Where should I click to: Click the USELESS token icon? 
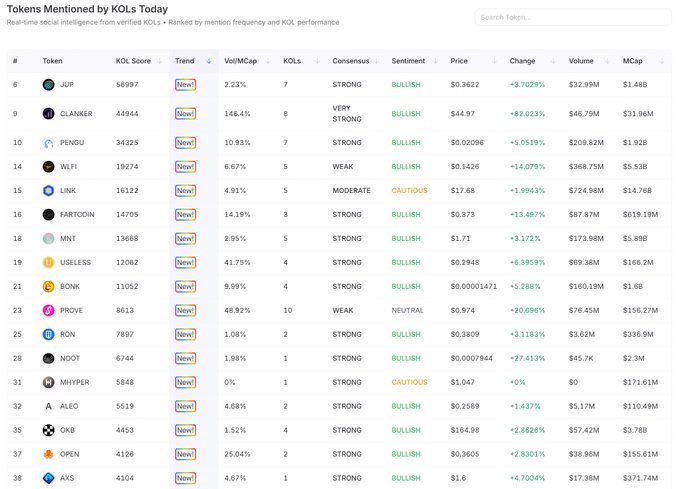click(x=48, y=262)
